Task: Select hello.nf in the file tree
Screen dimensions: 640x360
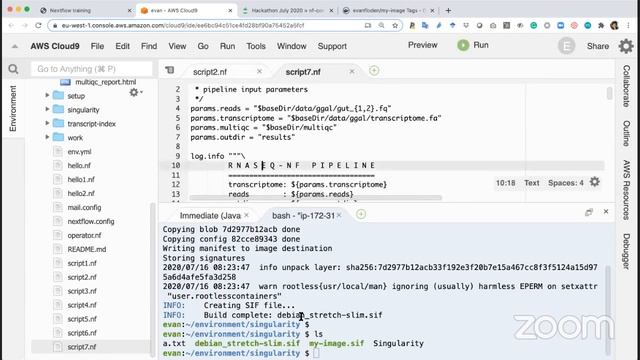Action: tap(79, 165)
